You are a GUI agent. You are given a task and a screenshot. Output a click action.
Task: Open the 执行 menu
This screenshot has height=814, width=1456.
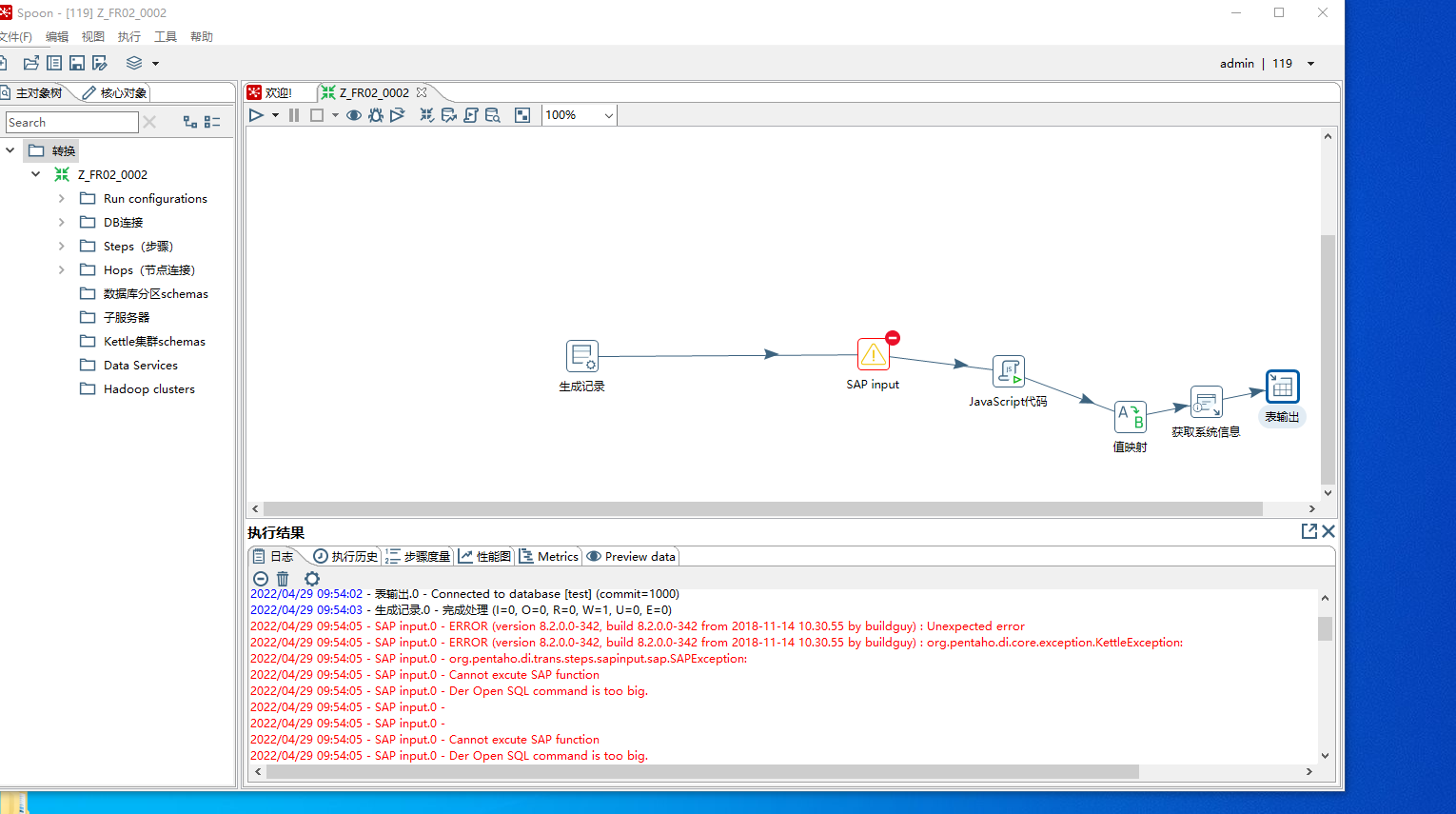129,36
